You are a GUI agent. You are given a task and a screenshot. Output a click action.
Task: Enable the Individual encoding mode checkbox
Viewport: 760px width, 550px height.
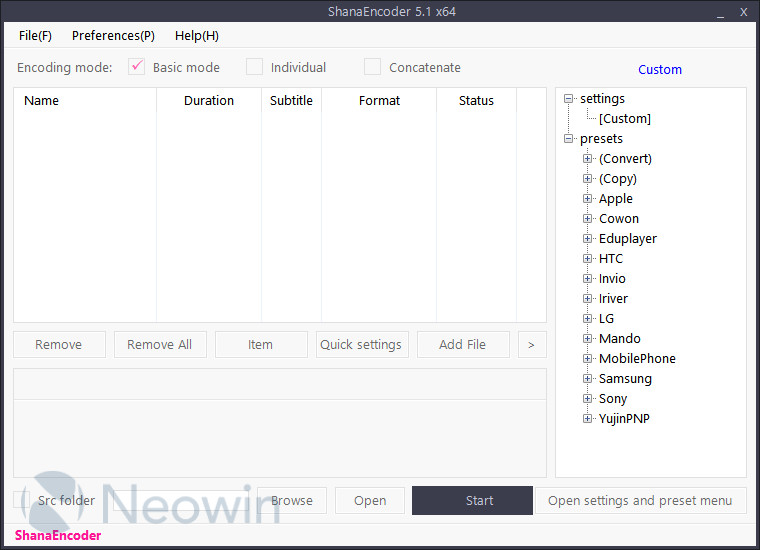(254, 67)
